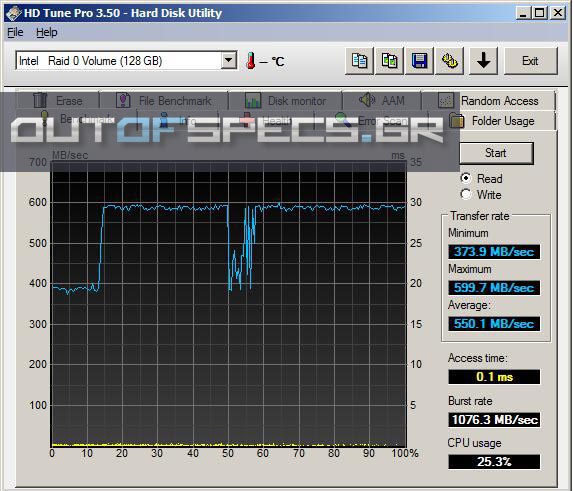
Task: Open the options gears icon
Action: click(x=449, y=61)
